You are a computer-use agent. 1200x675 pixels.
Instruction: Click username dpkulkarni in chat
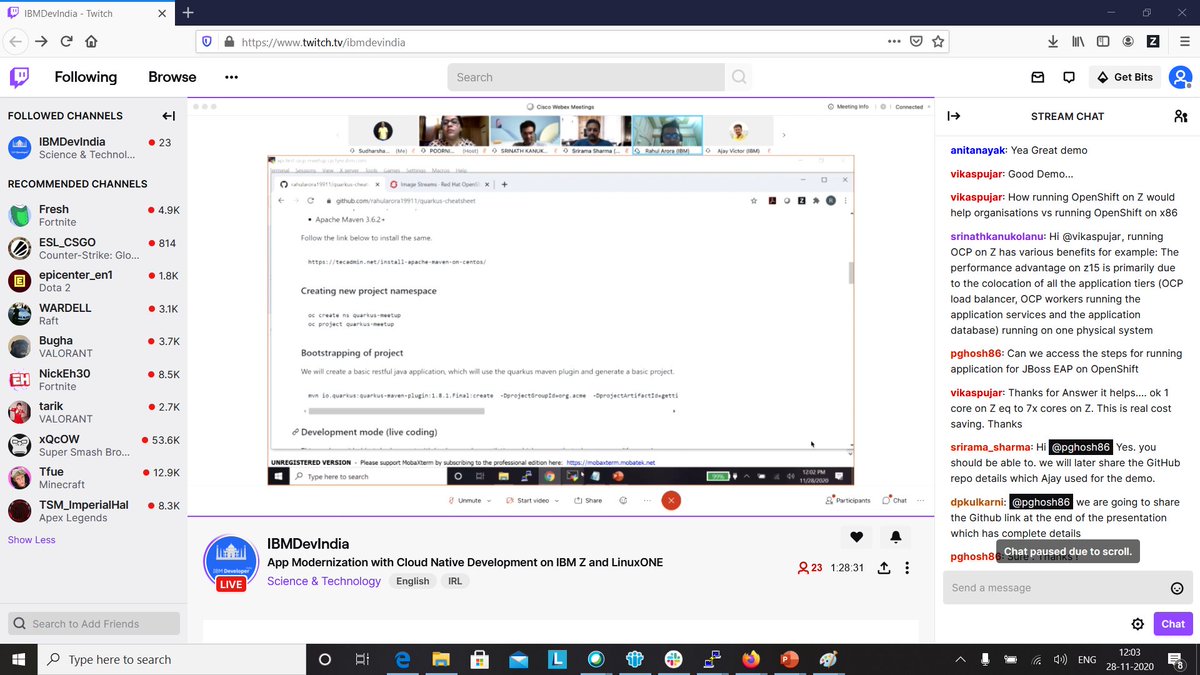976,502
